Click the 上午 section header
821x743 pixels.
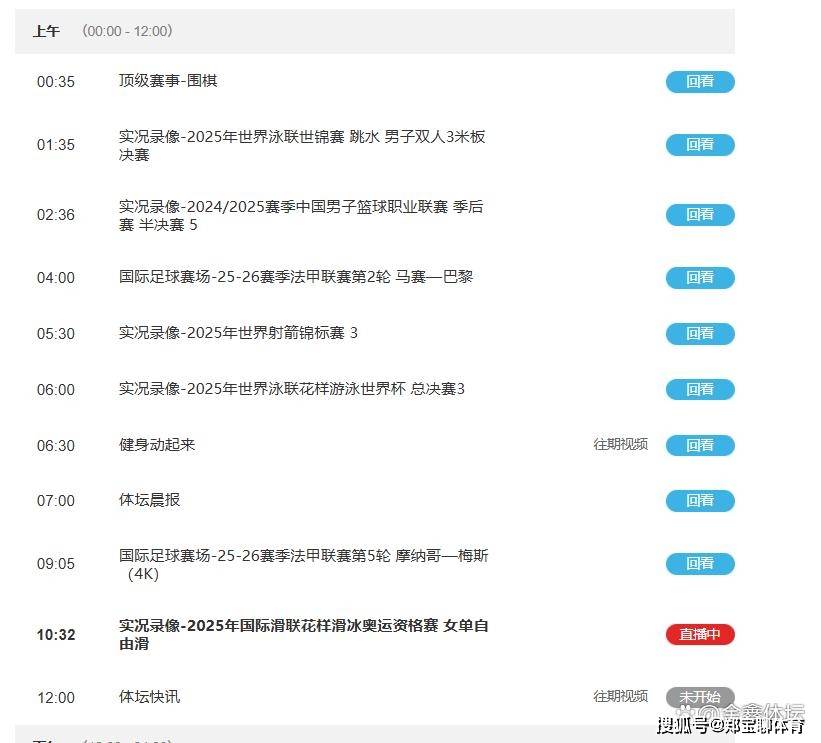coord(374,31)
